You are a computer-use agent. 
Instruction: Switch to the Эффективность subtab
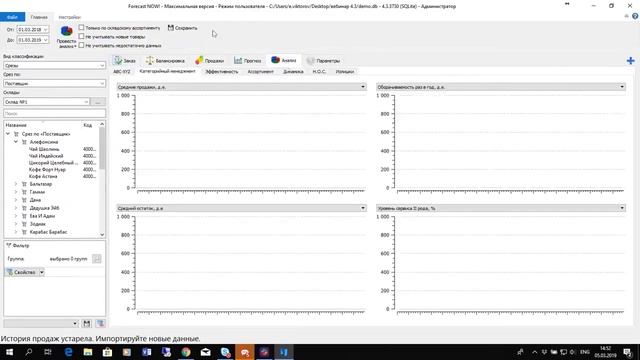coord(222,71)
